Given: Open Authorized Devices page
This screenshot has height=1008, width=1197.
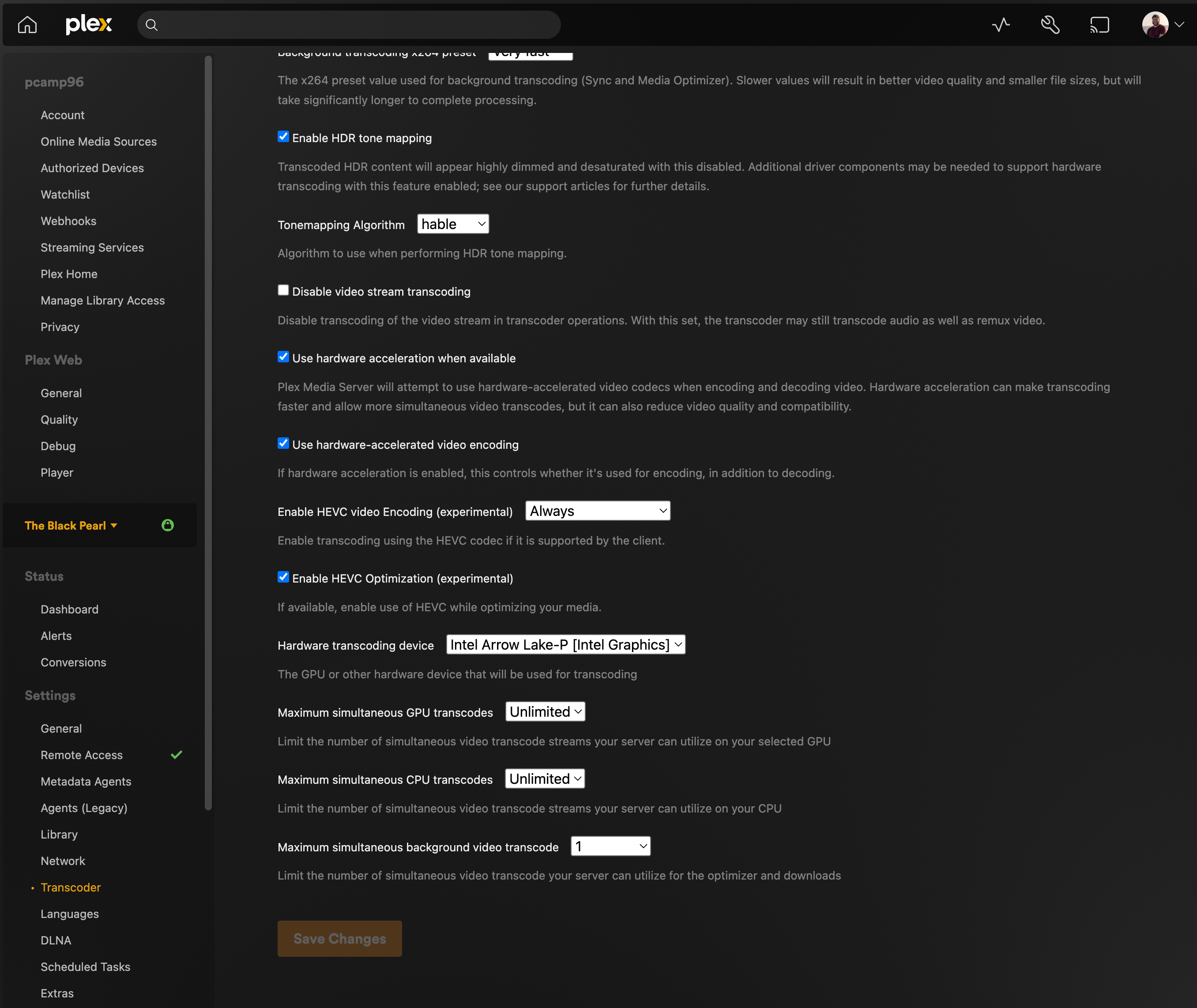Looking at the screenshot, I should tap(92, 168).
